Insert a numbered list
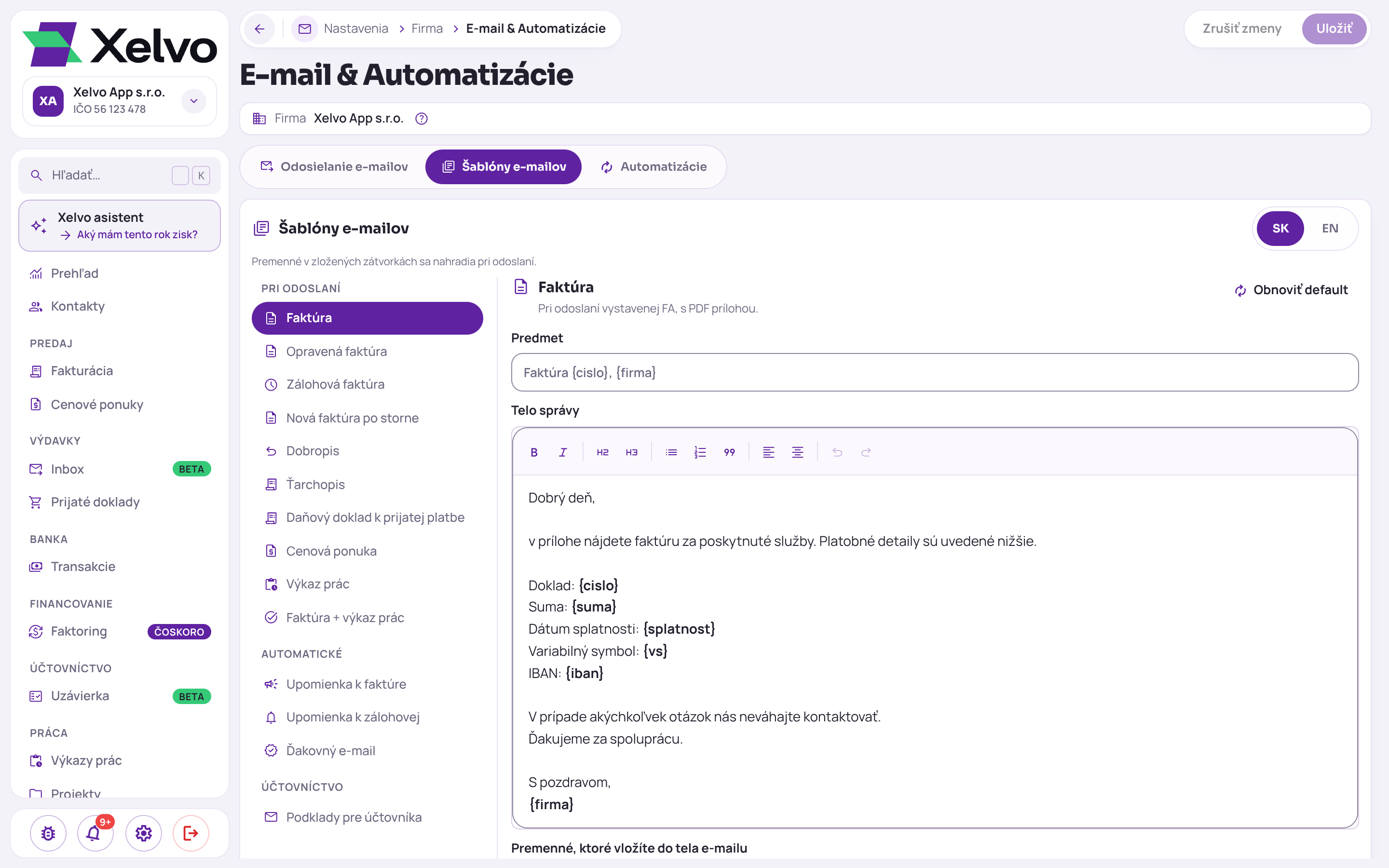 tap(700, 452)
